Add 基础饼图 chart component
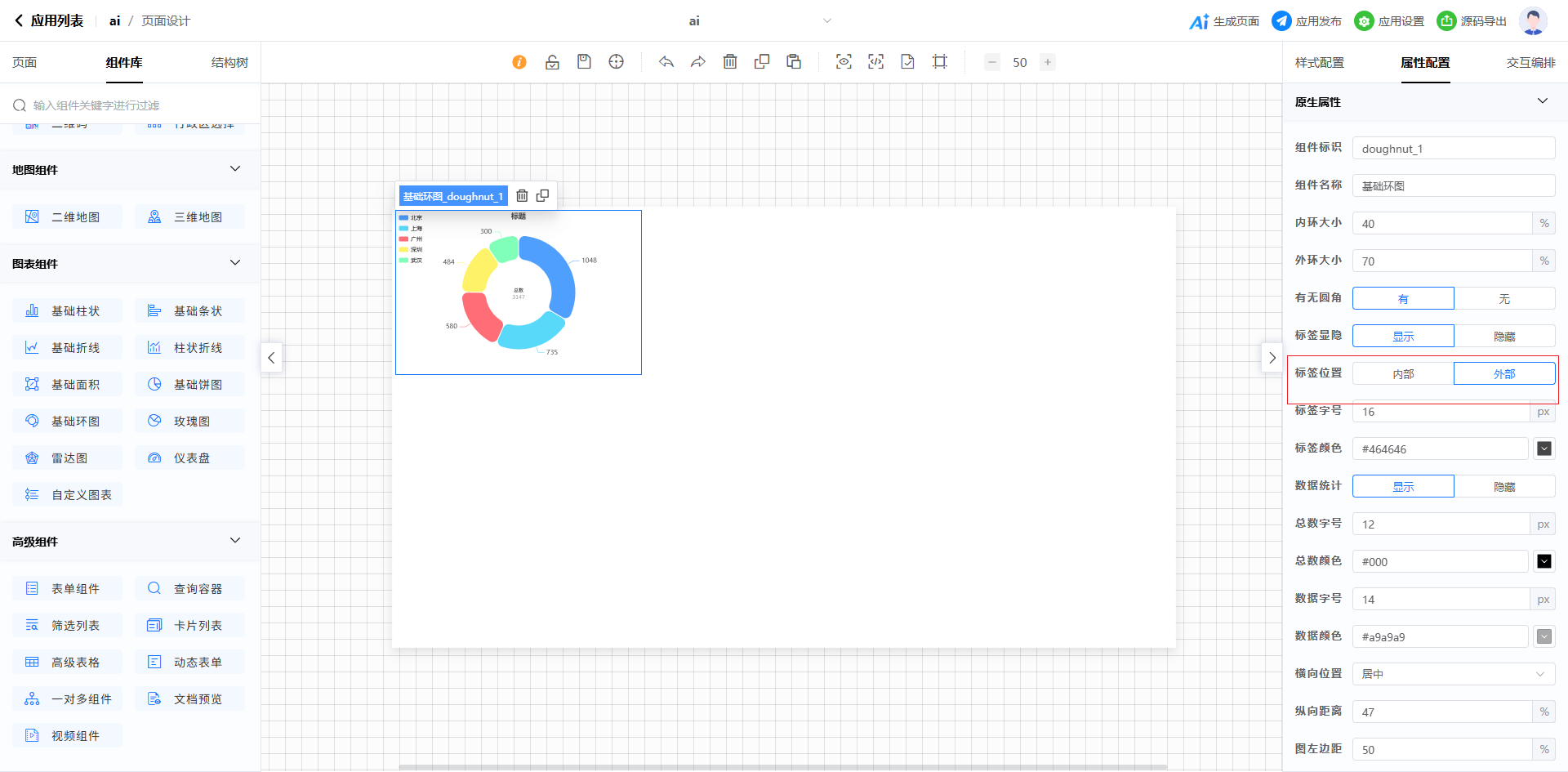The height and width of the screenshot is (772, 1568). click(190, 385)
